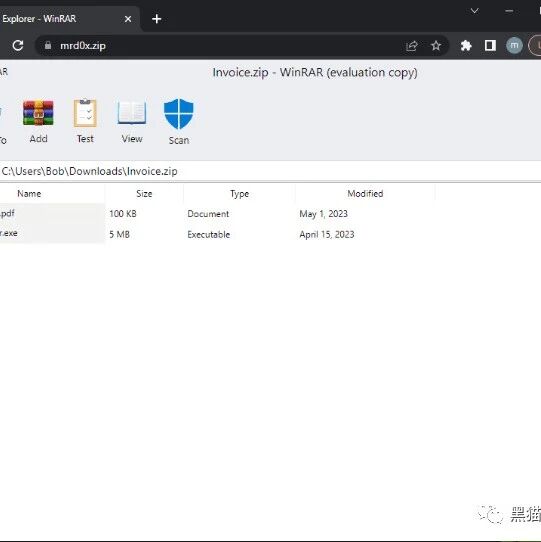Open the View book icon
541x542 pixels.
(132, 113)
